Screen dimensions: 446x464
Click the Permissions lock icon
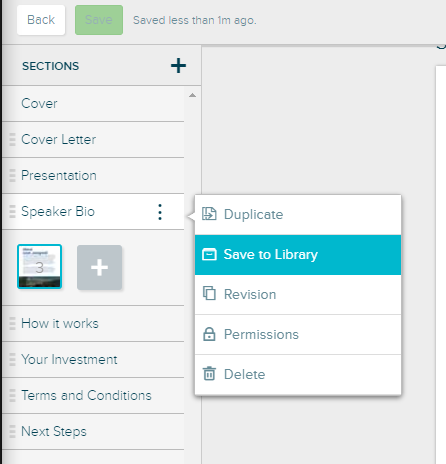209,334
